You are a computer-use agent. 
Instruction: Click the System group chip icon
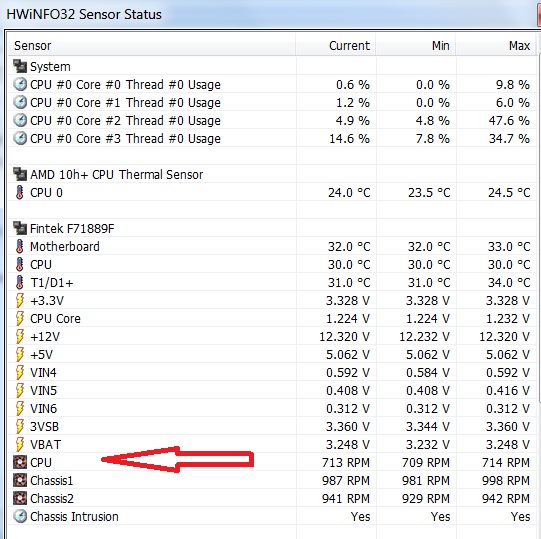click(x=20, y=67)
